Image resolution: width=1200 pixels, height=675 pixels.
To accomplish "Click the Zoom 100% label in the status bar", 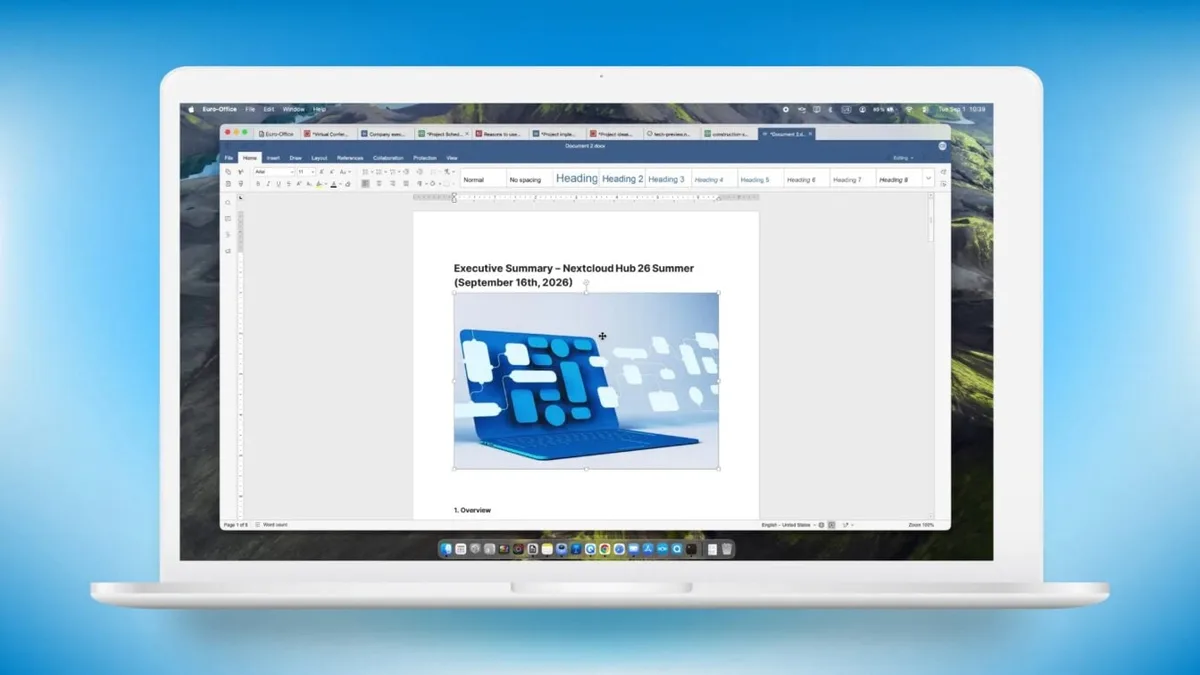I will click(921, 525).
